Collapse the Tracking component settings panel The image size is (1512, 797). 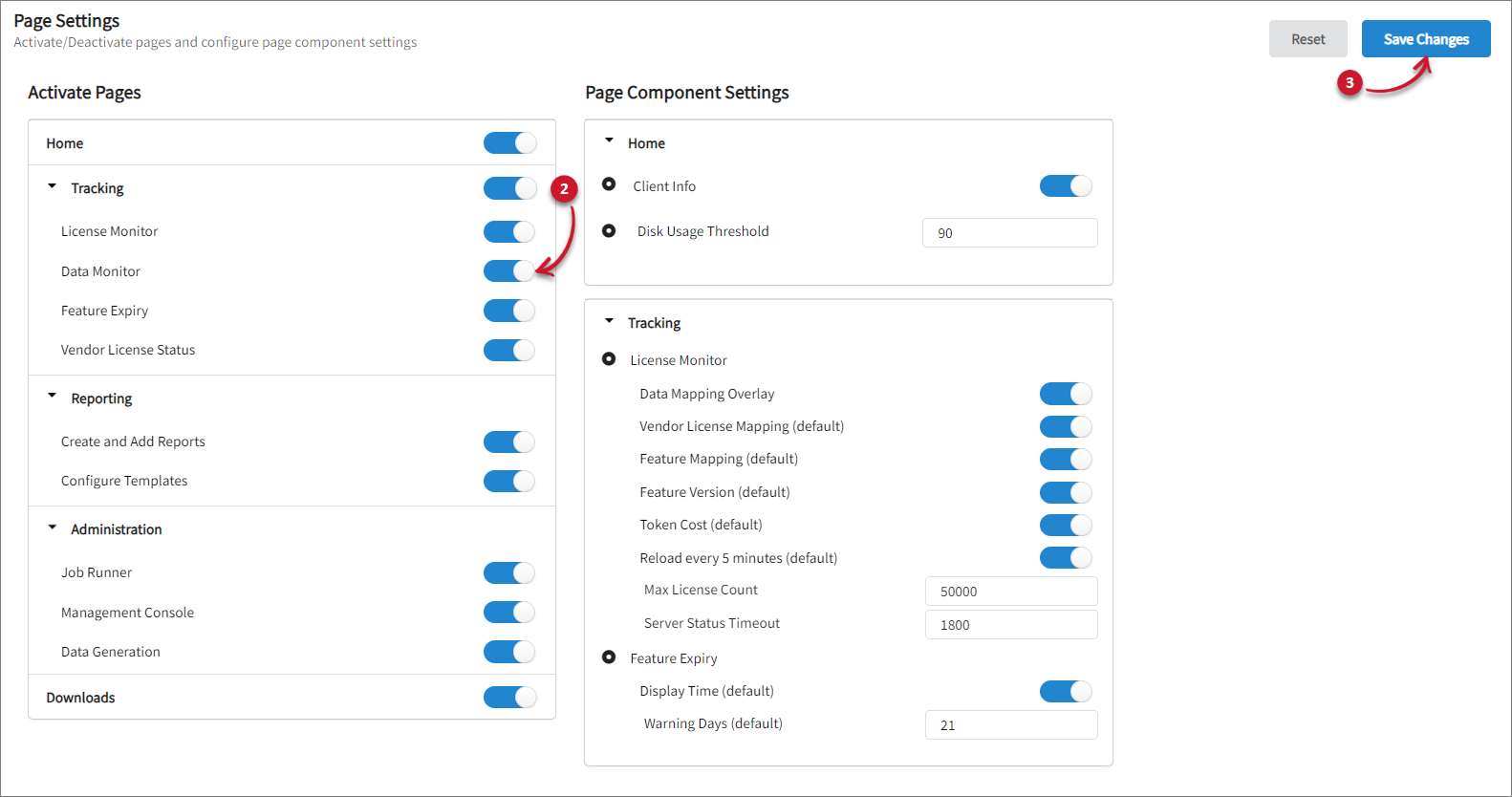[x=609, y=321]
